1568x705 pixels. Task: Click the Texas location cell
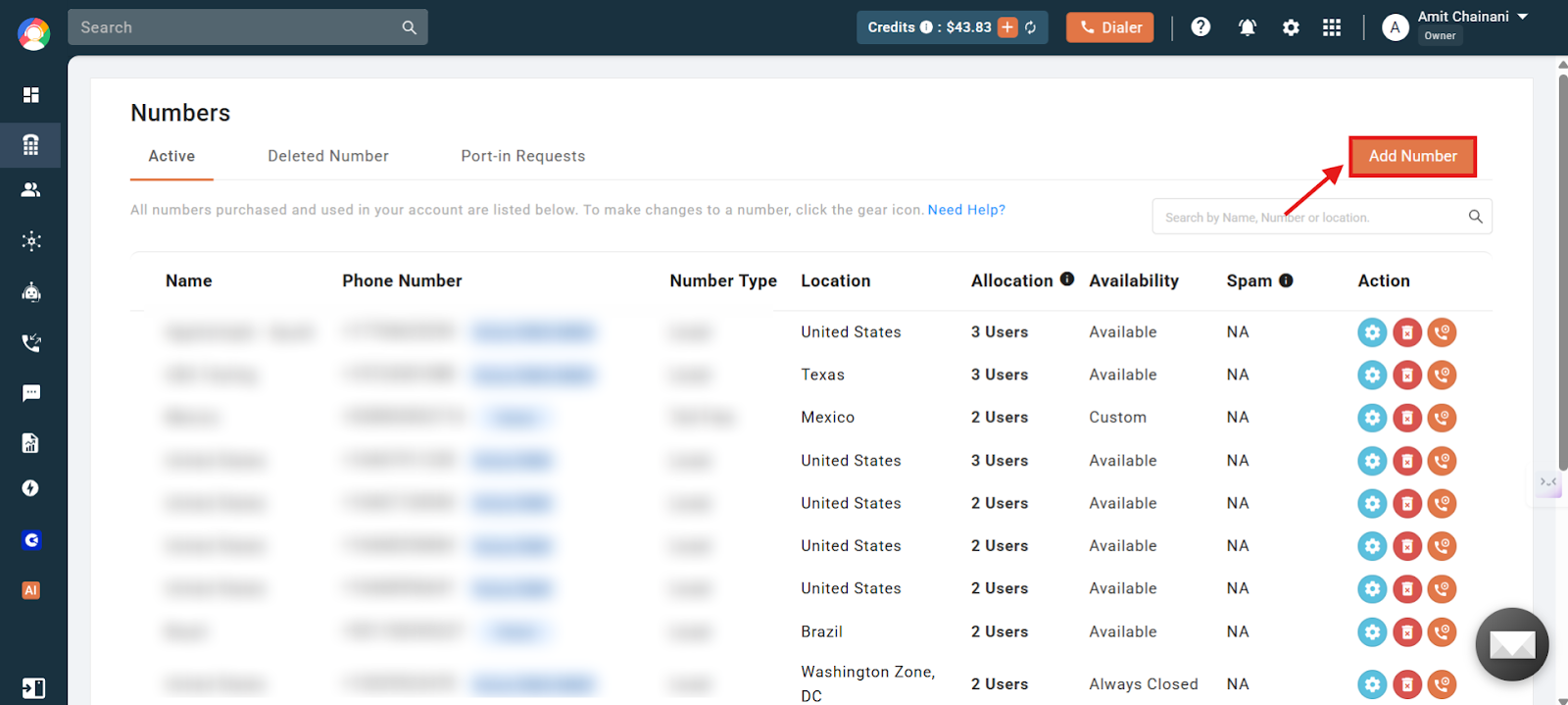click(822, 375)
